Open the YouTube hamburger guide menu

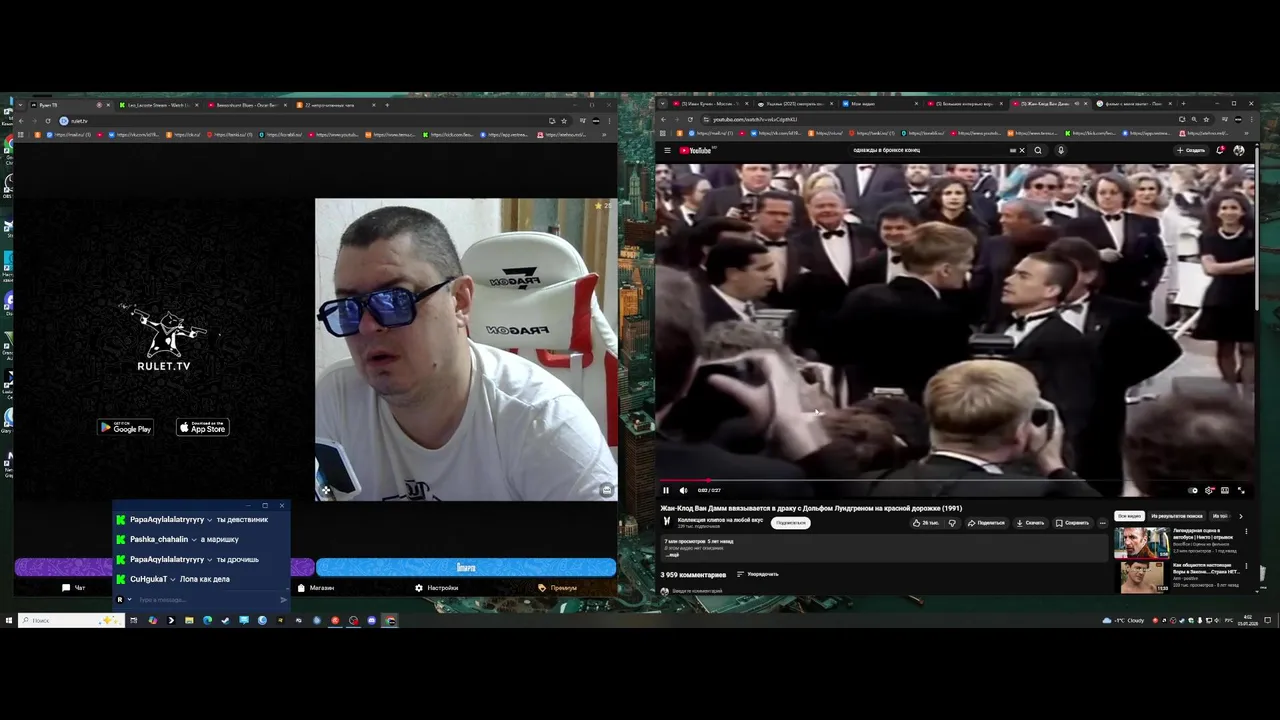pyautogui.click(x=667, y=150)
